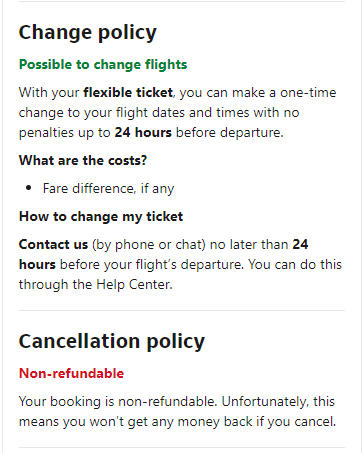
Task: Click the bullet point before Fare difference
Action: tap(29, 188)
